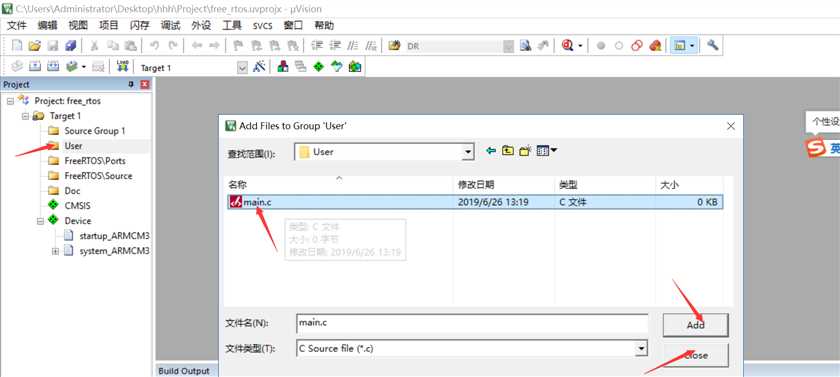Screen dimensions: 840x377
Task: Open the SVCS menu
Action: [262, 26]
